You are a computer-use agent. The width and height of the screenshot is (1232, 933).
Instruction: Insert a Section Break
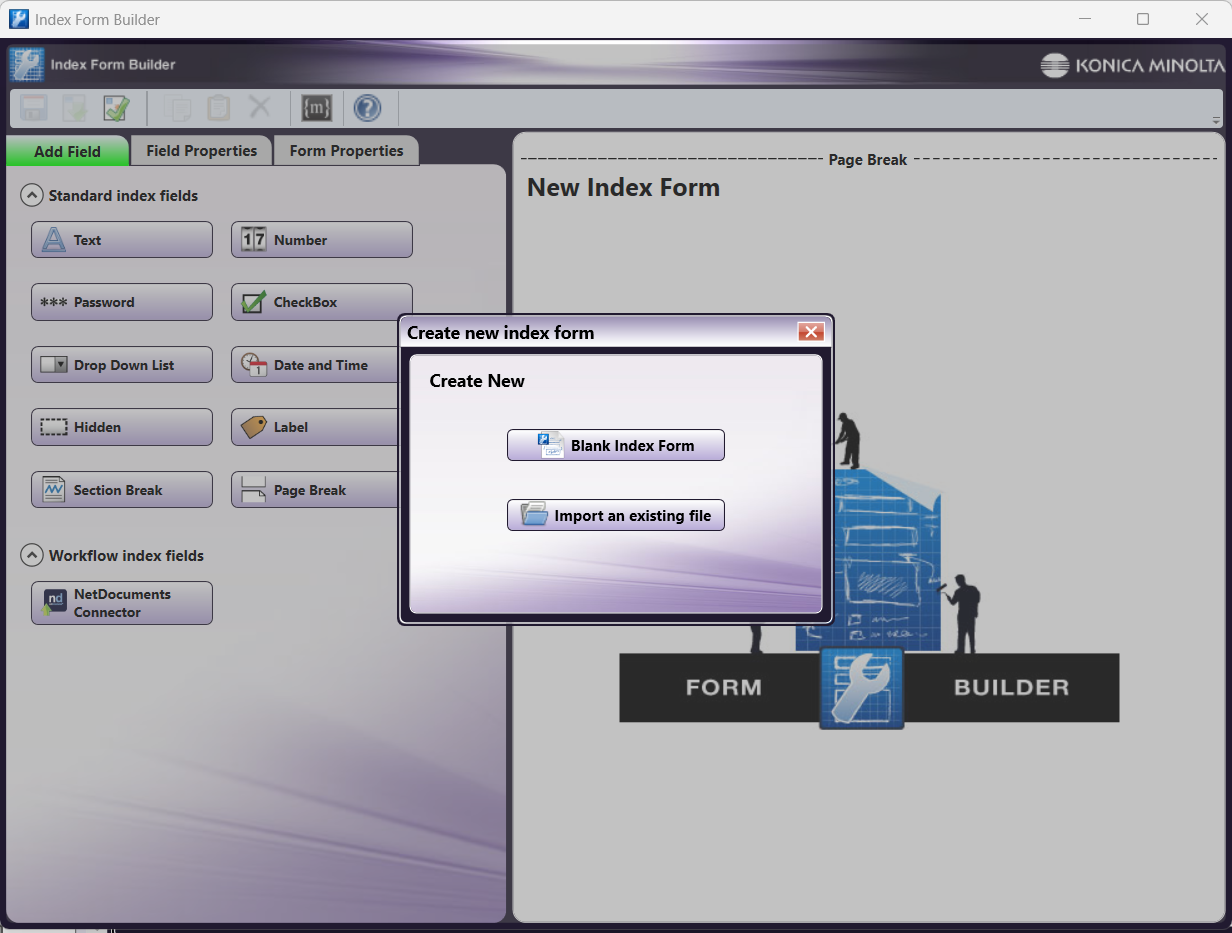click(x=122, y=490)
